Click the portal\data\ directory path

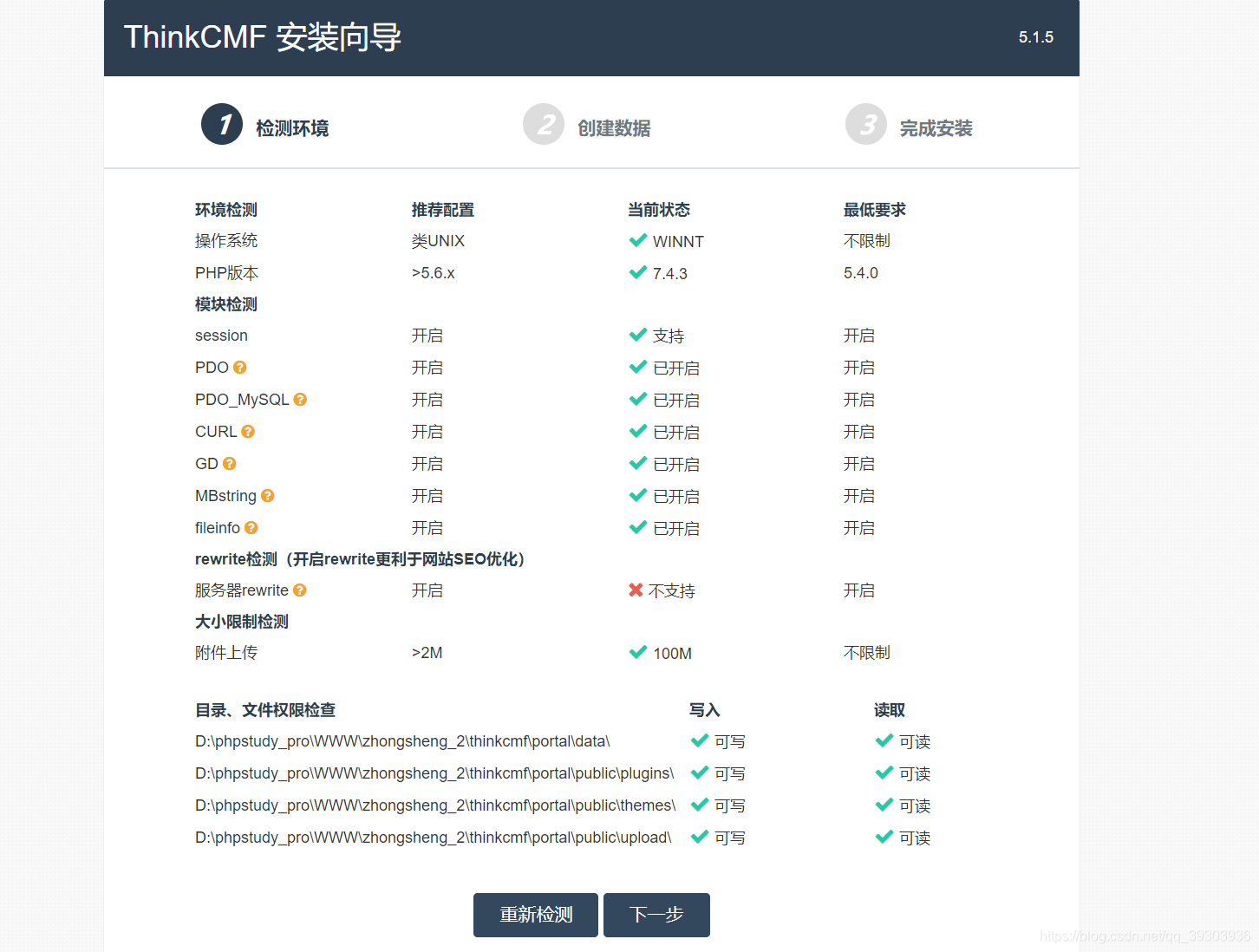(x=402, y=741)
